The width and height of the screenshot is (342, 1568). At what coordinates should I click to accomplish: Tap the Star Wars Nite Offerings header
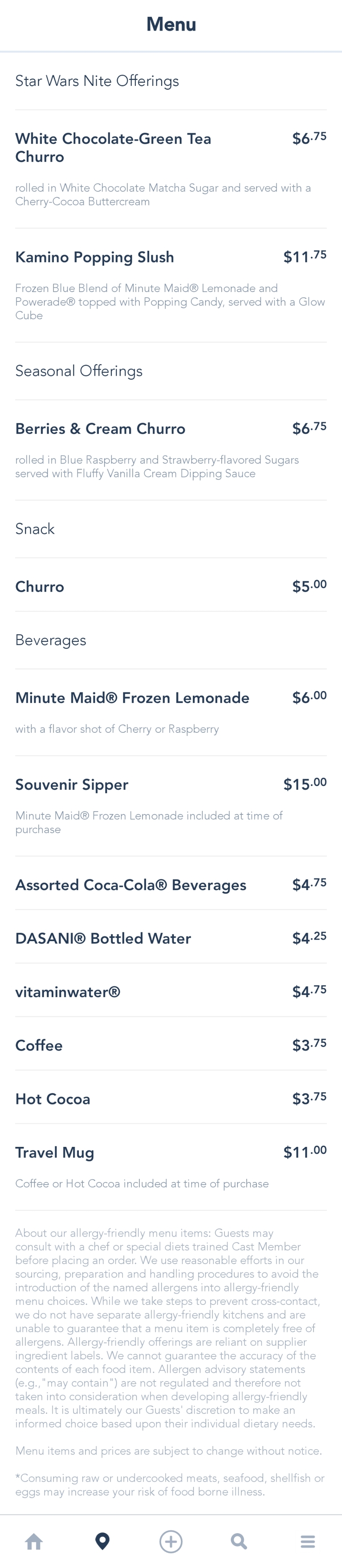[x=98, y=81]
